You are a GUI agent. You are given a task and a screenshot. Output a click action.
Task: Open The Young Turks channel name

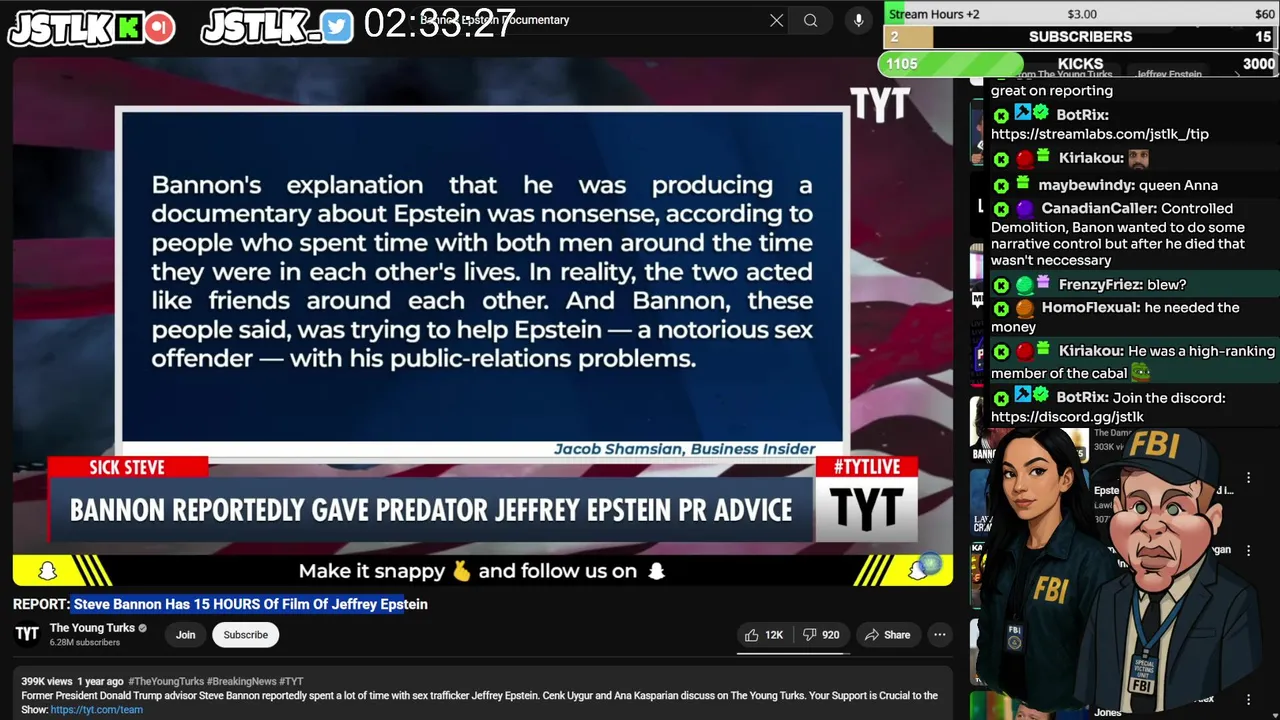point(92,628)
